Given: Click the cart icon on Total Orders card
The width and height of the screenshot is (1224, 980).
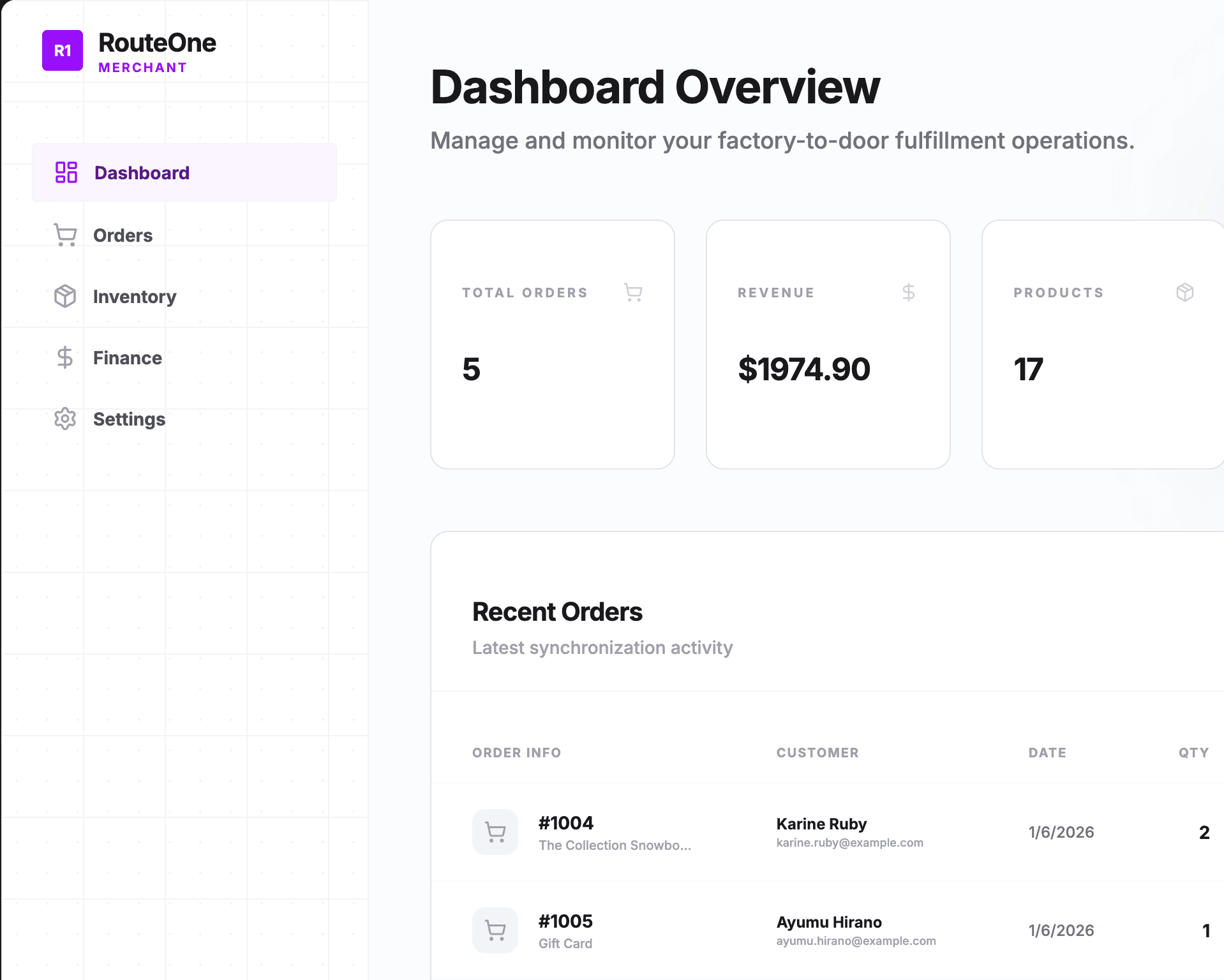Looking at the screenshot, I should 632,292.
